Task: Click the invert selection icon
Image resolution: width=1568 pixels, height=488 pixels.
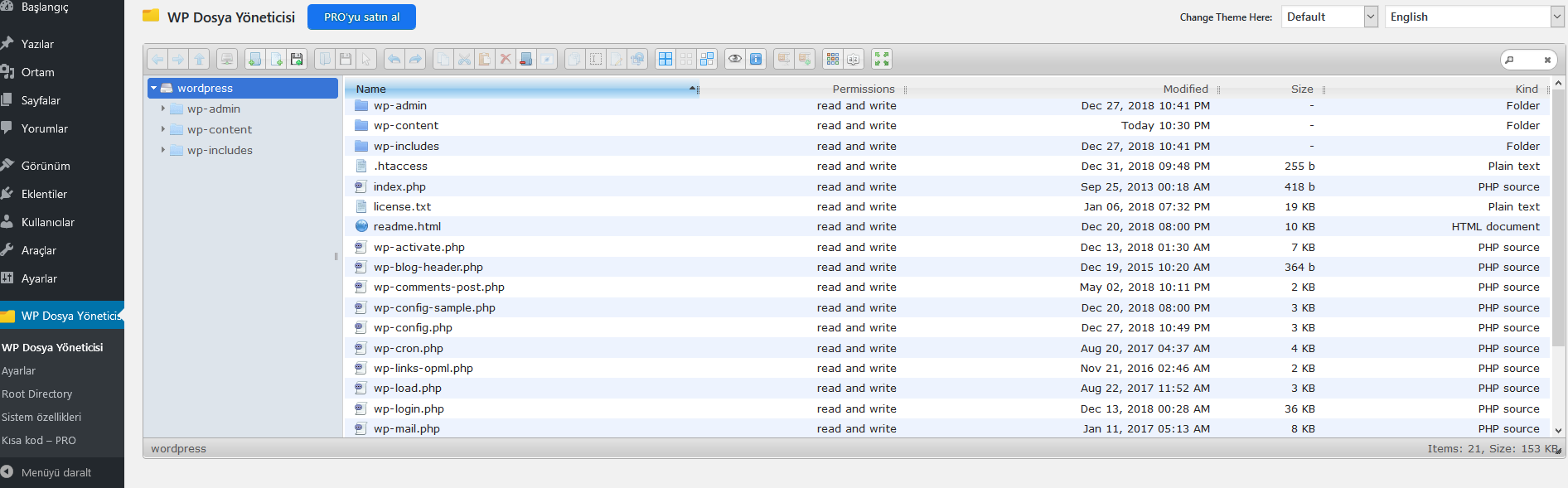Action: pos(707,59)
